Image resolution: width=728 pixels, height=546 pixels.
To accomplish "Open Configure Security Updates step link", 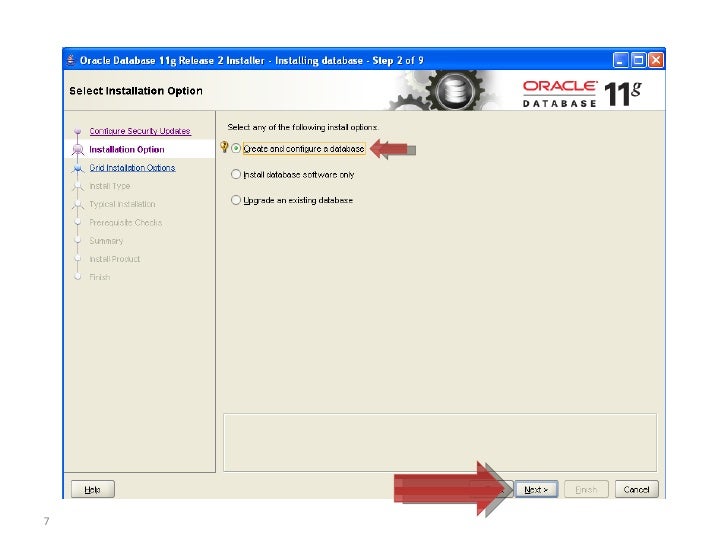I will click(140, 131).
